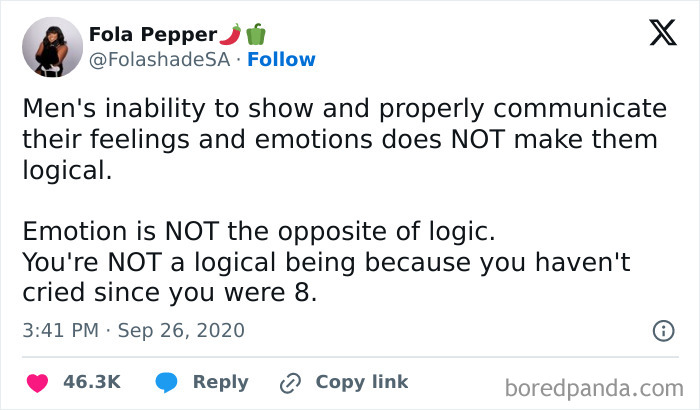
Task: Click the @FolashadeSA handle
Action: (x=160, y=59)
